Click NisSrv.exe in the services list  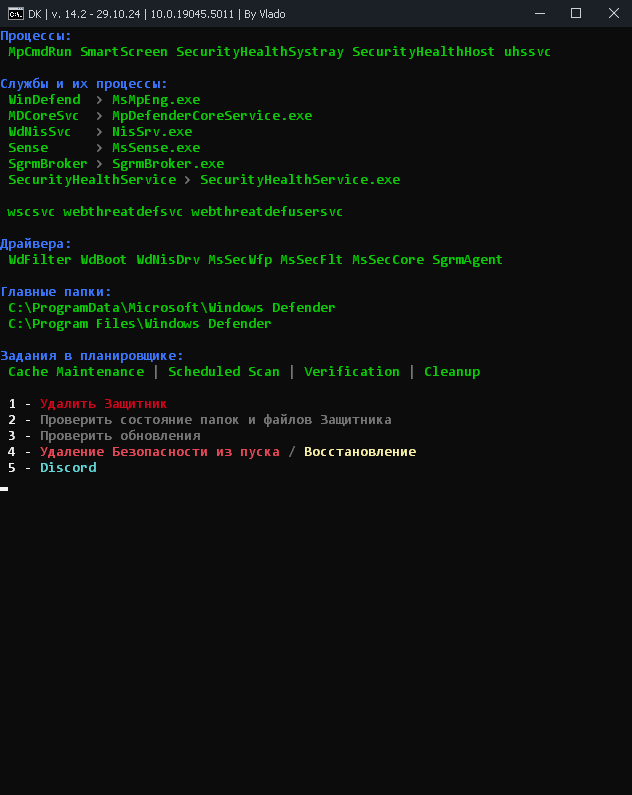point(152,132)
